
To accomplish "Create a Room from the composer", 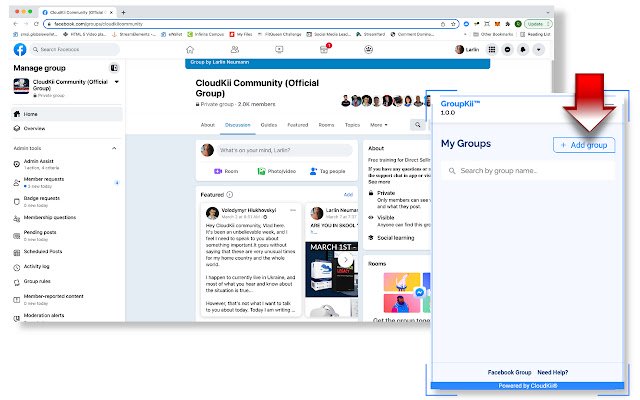I will (226, 171).
